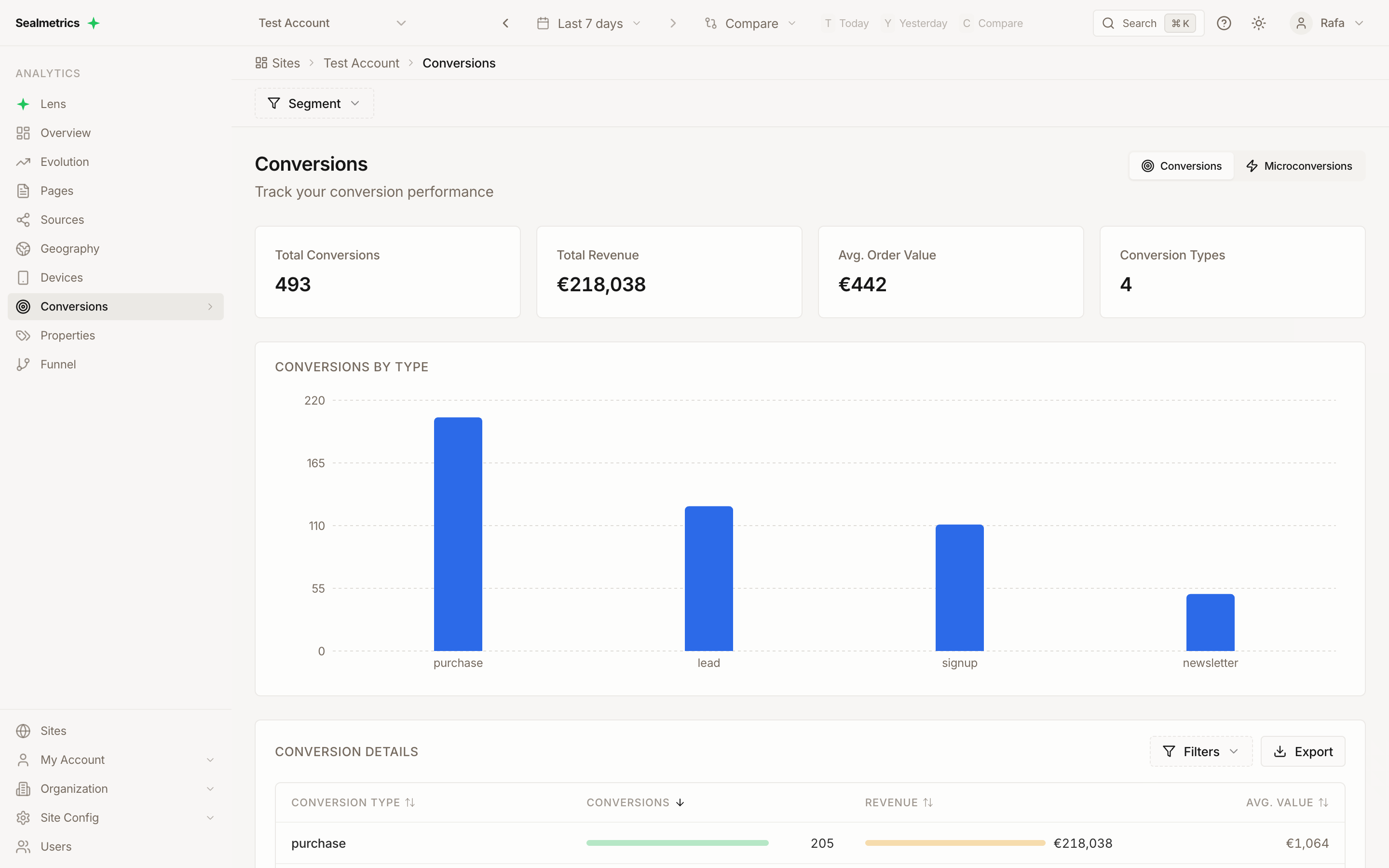Click the newsletter bar in the chart
Image resolution: width=1389 pixels, height=868 pixels.
click(x=1211, y=622)
